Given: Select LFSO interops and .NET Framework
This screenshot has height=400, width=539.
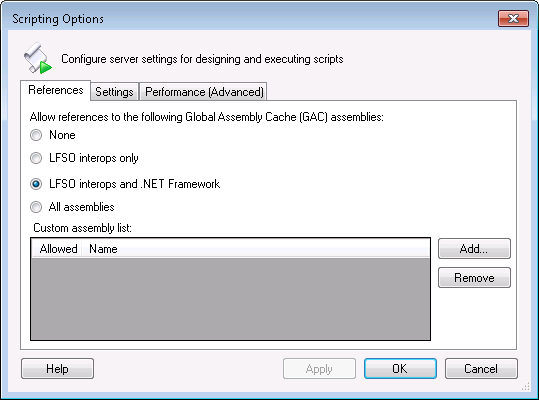Looking at the screenshot, I should (x=36, y=184).
